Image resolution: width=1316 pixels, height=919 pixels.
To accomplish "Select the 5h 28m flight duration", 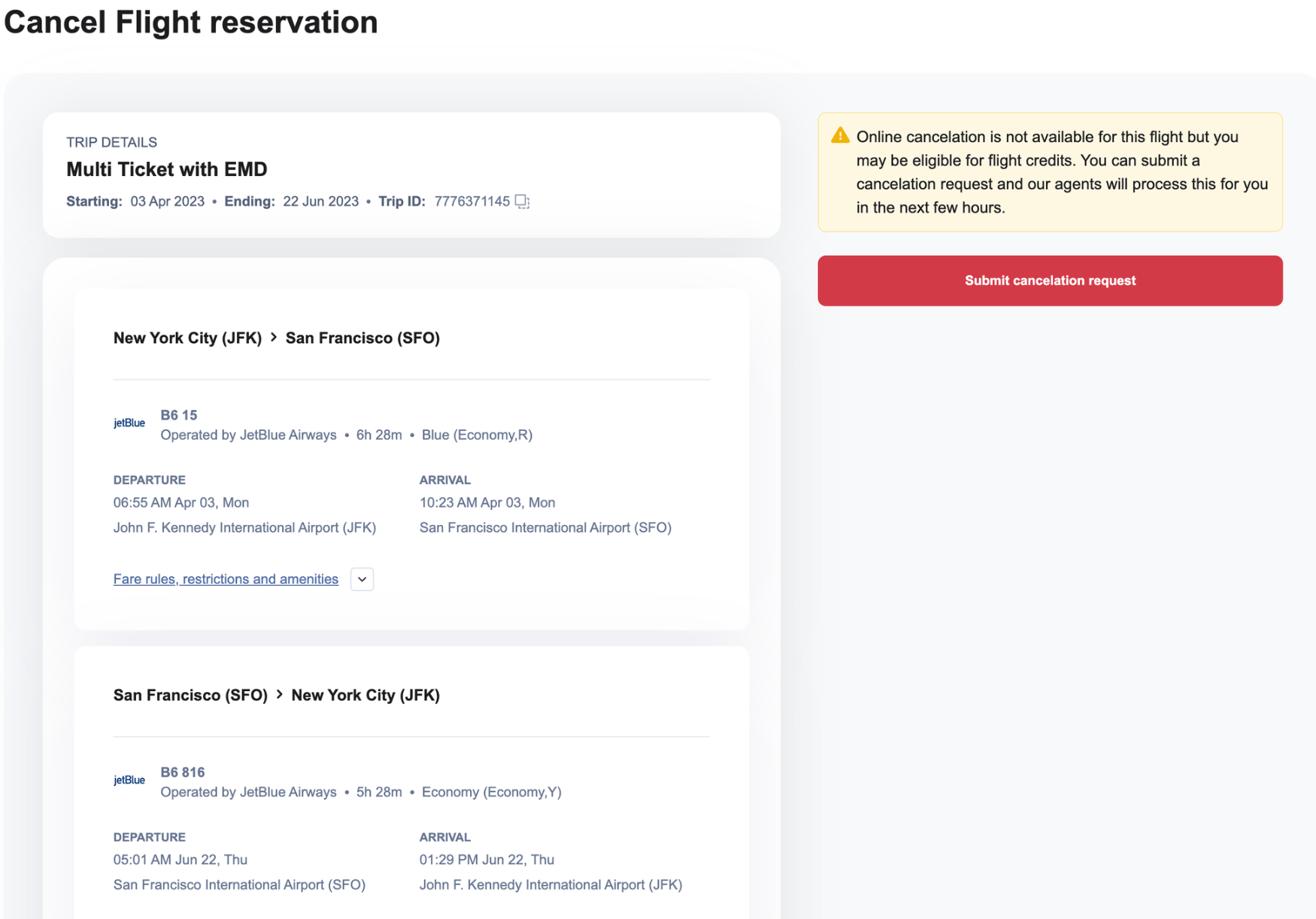I will pos(379,792).
